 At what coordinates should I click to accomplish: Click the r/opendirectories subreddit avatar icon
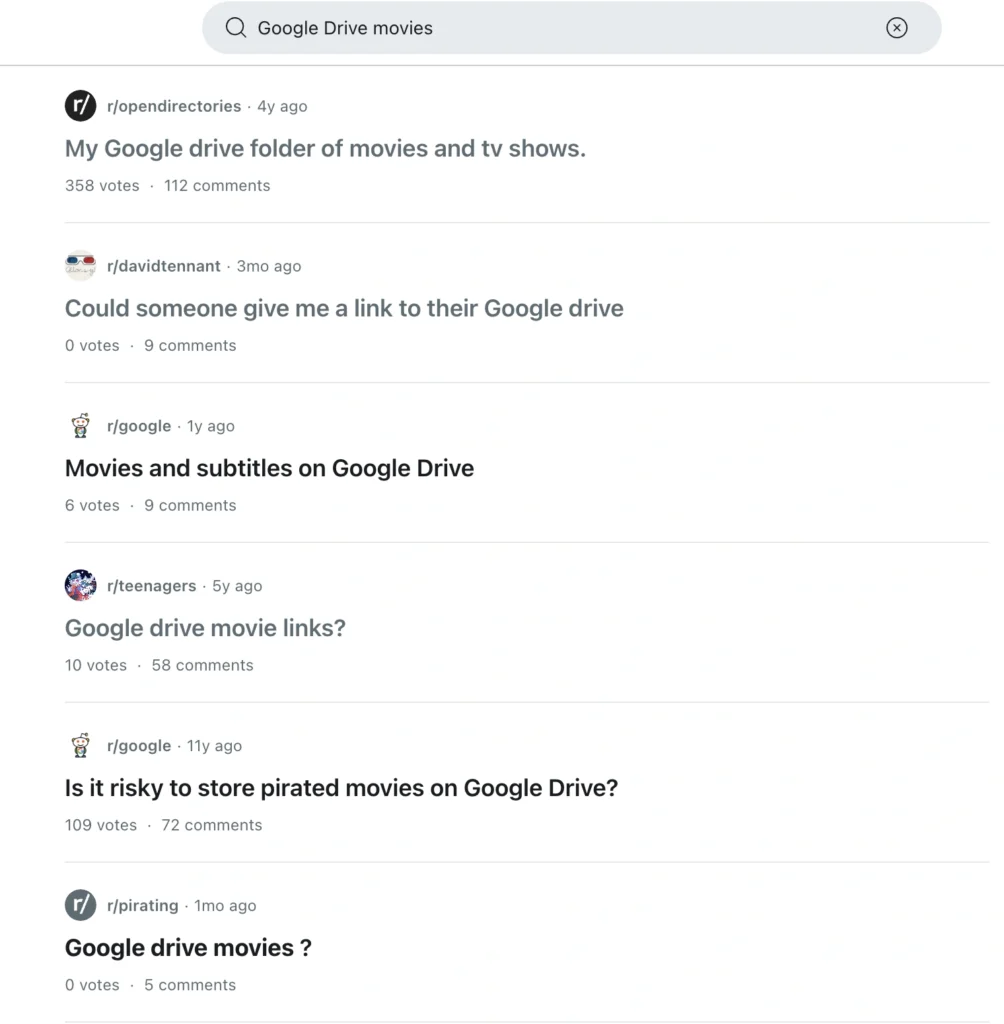80,105
